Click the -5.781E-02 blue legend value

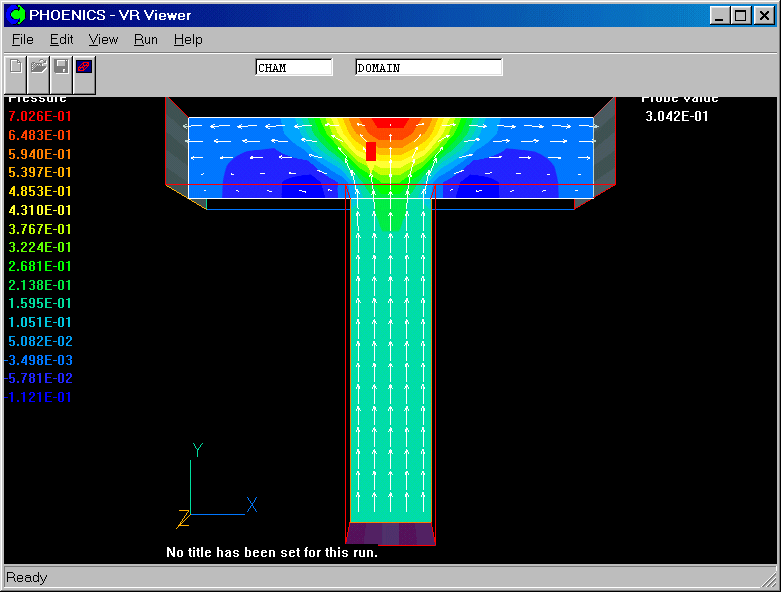40,379
